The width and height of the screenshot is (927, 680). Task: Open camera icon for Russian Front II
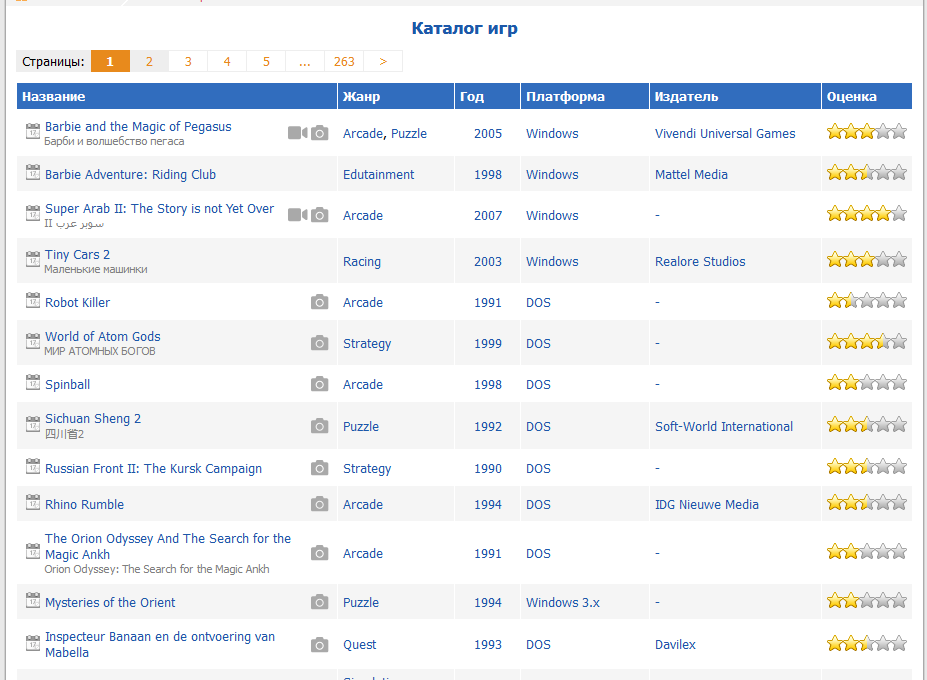click(319, 468)
